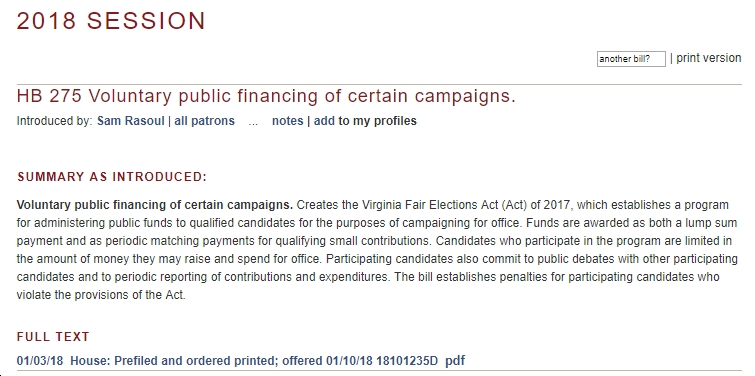The width and height of the screenshot is (755, 376).
Task: Open the pdf version of the bill text
Action: pos(455,361)
